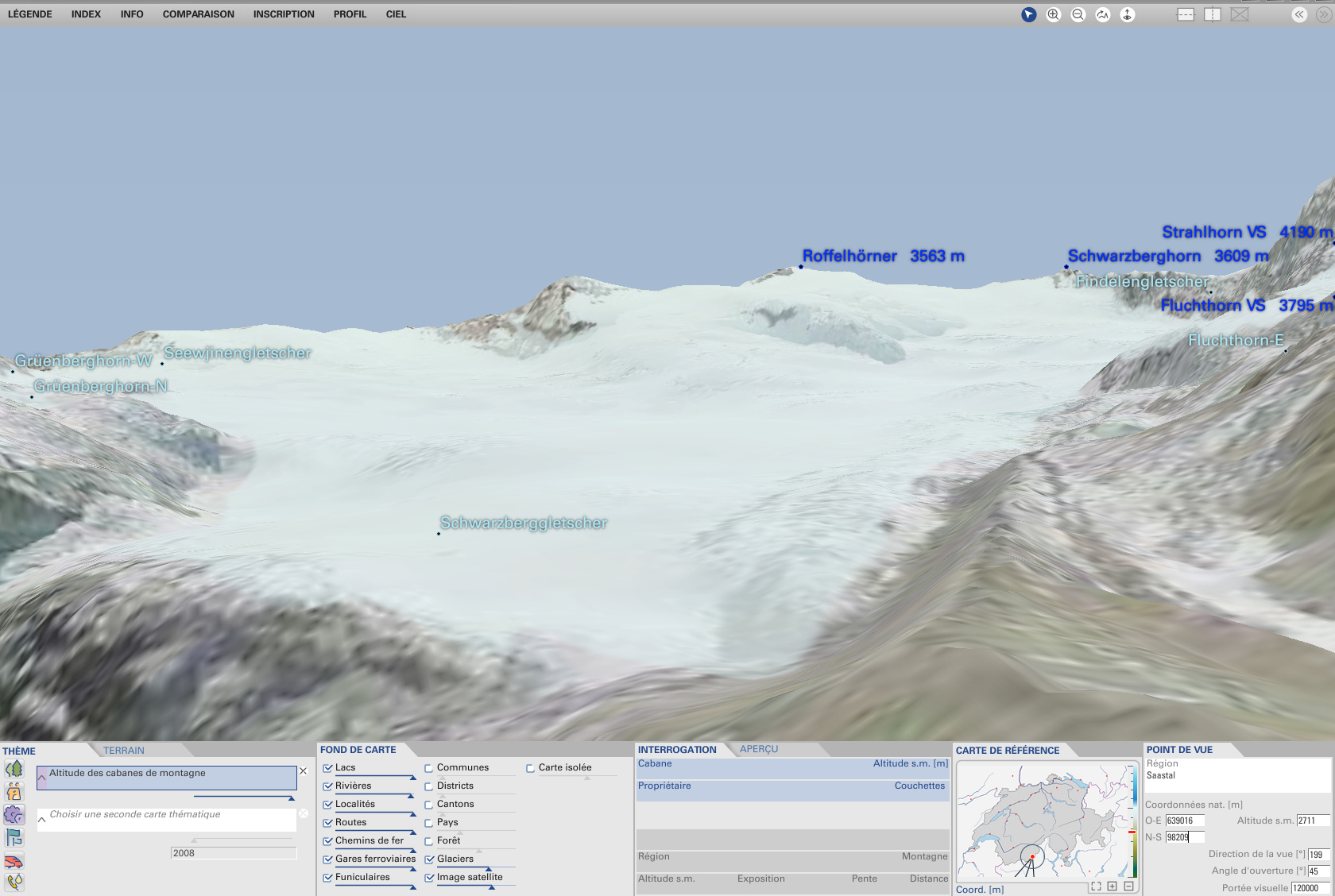Activate the terrain fly-over tool
Viewport: 1335px width, 896px height.
[1102, 14]
